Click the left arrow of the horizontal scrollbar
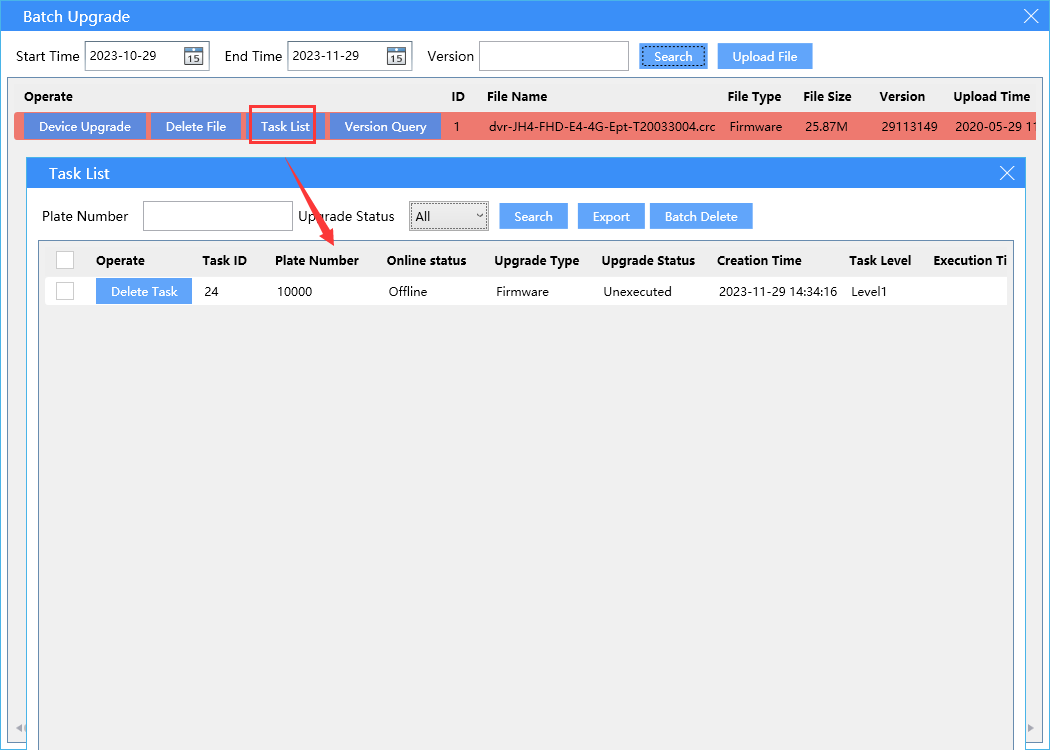 click(19, 728)
